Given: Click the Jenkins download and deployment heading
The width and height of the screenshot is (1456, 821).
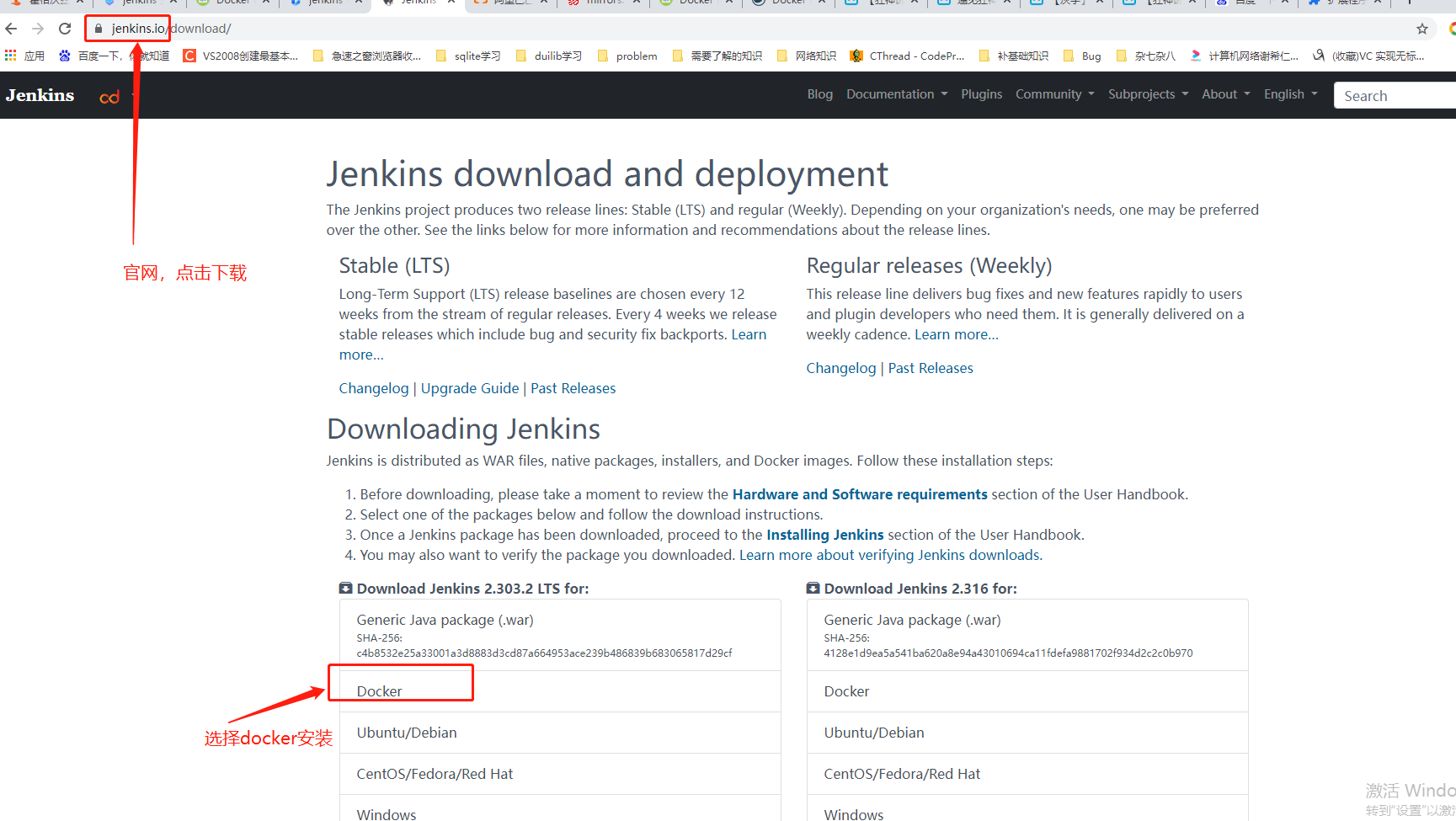Looking at the screenshot, I should 607,174.
